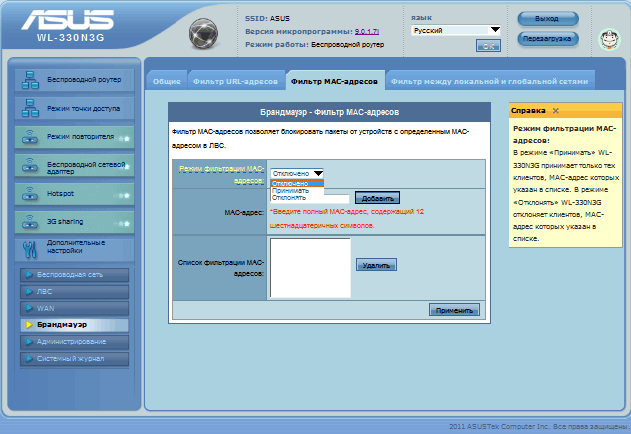Close the Справка help panel
The image size is (631, 434).
coord(555,111)
